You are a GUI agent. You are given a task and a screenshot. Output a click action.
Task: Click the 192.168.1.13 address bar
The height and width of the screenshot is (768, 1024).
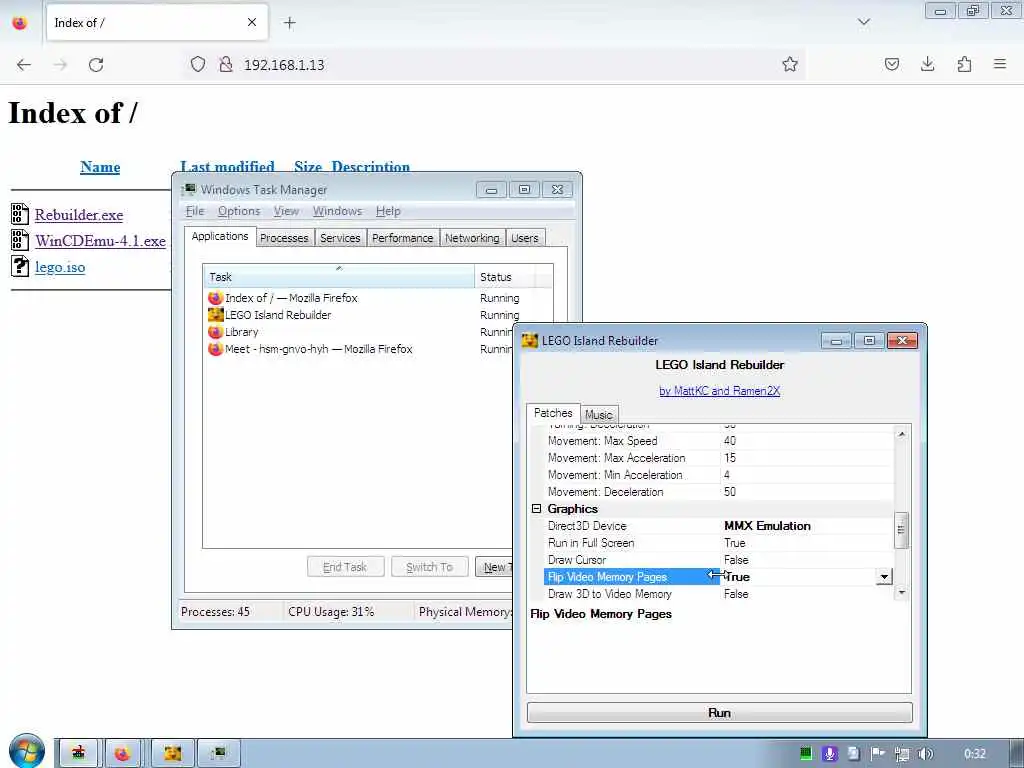[496, 65]
